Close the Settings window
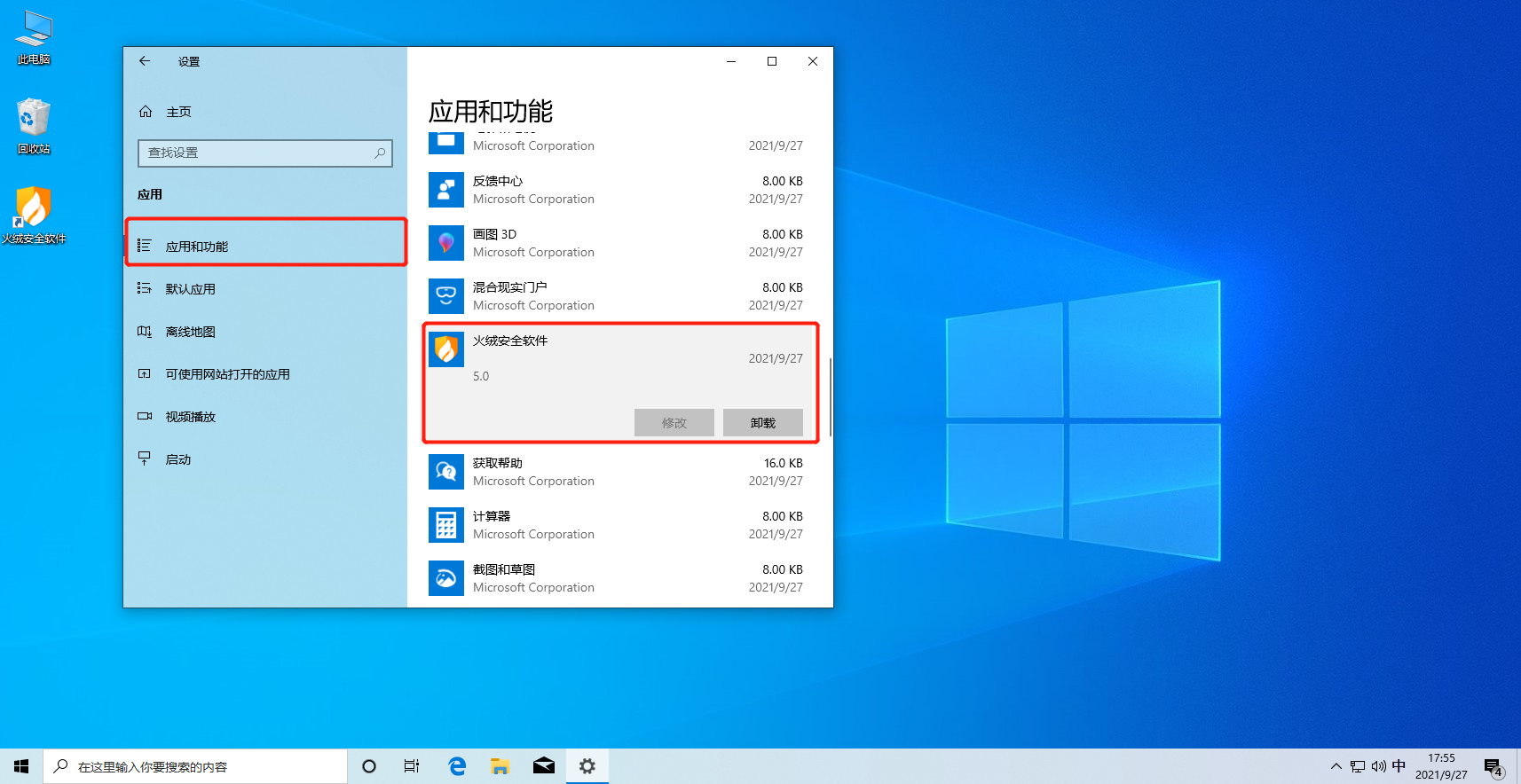The height and width of the screenshot is (784, 1521). click(x=813, y=61)
